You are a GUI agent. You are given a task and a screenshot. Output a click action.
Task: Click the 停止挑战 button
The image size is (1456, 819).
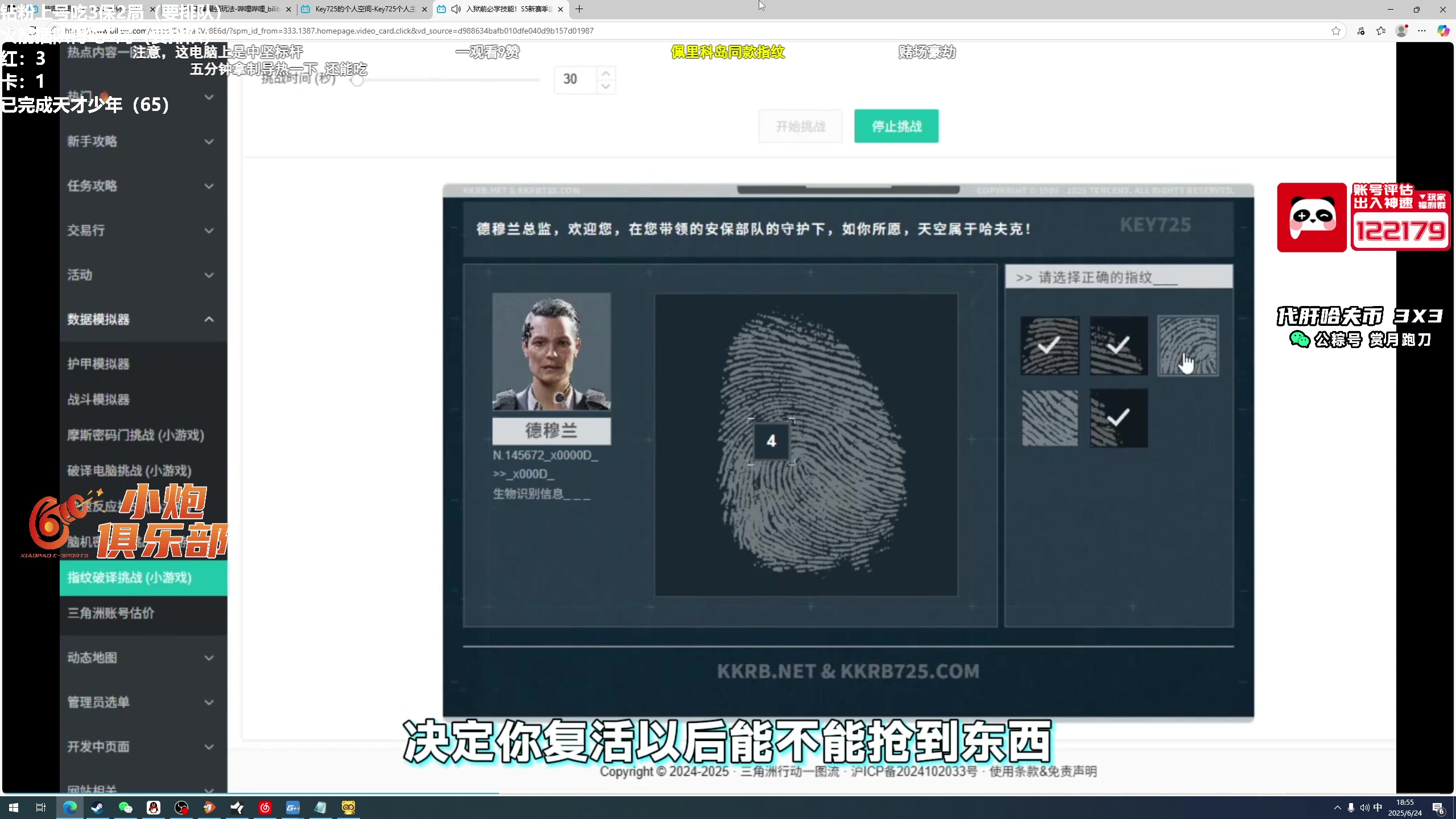point(896,126)
